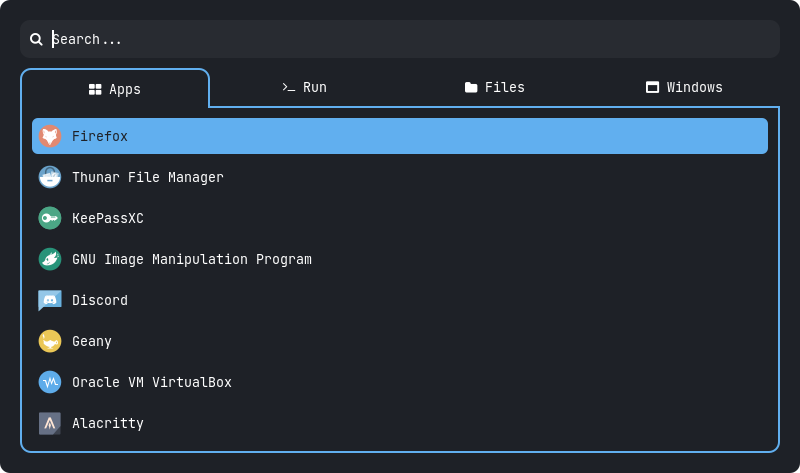Screen dimensions: 800x473
Task: Focus the Search text field
Action: (400, 39)
